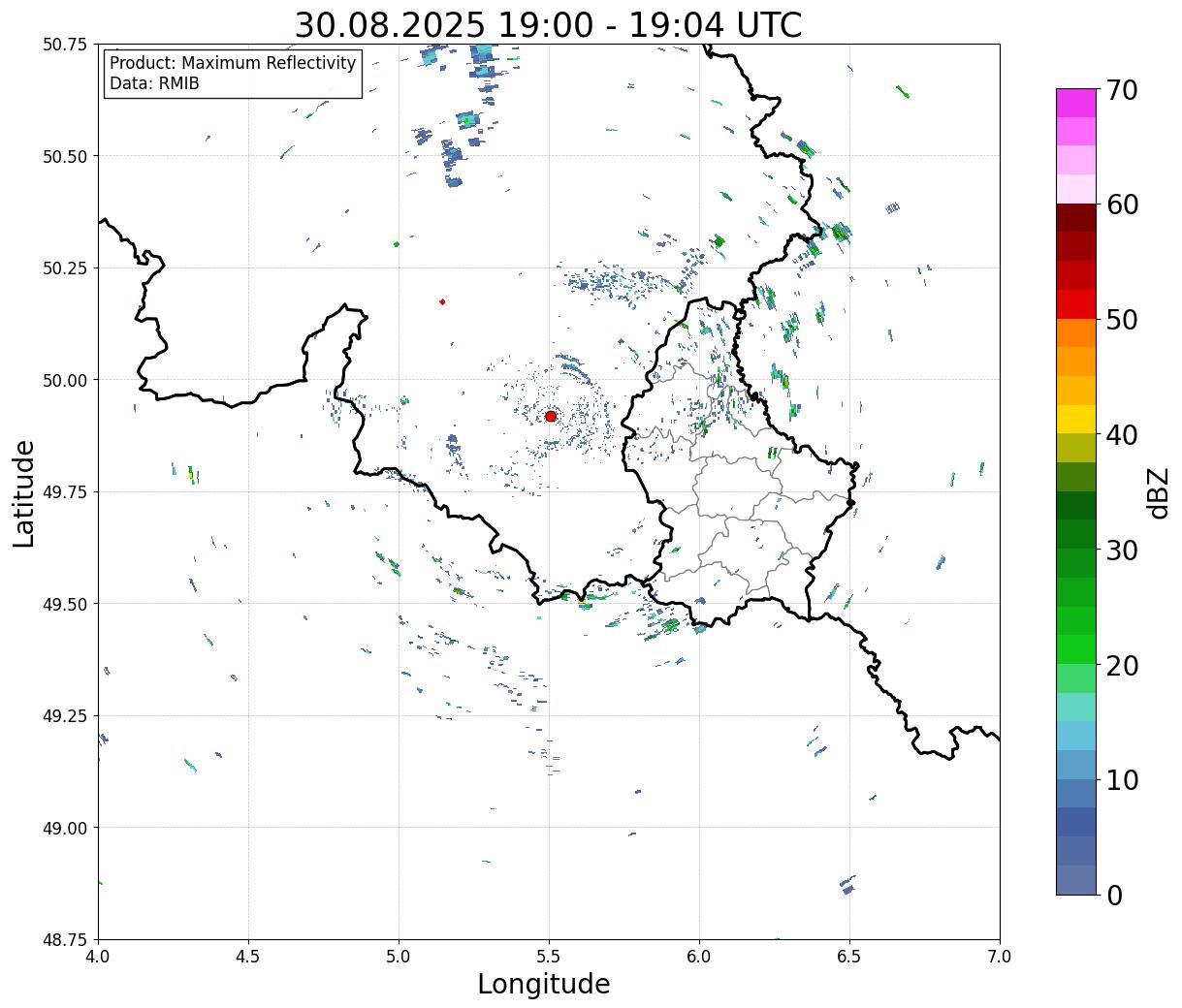Click latitude tick label '50.00'

click(65, 380)
